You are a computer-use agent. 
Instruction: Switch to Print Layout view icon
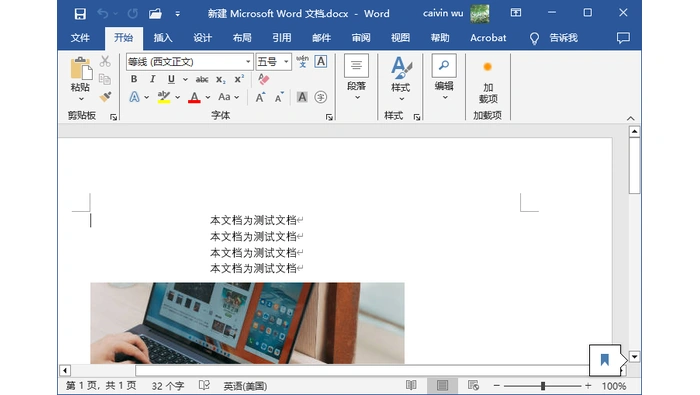point(442,385)
